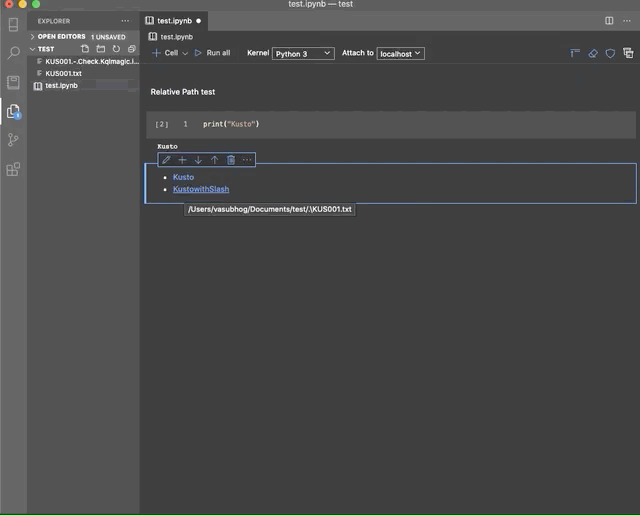Click the add Cell button
640x515 pixels.
tap(165, 53)
